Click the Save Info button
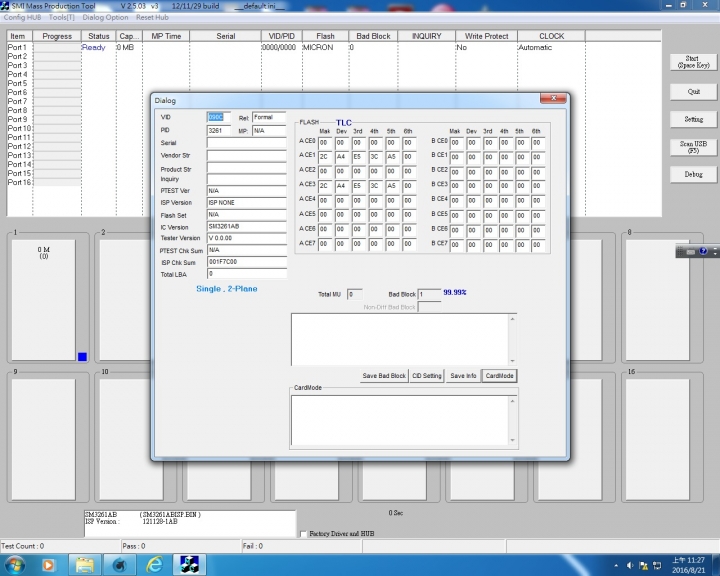 (463, 376)
